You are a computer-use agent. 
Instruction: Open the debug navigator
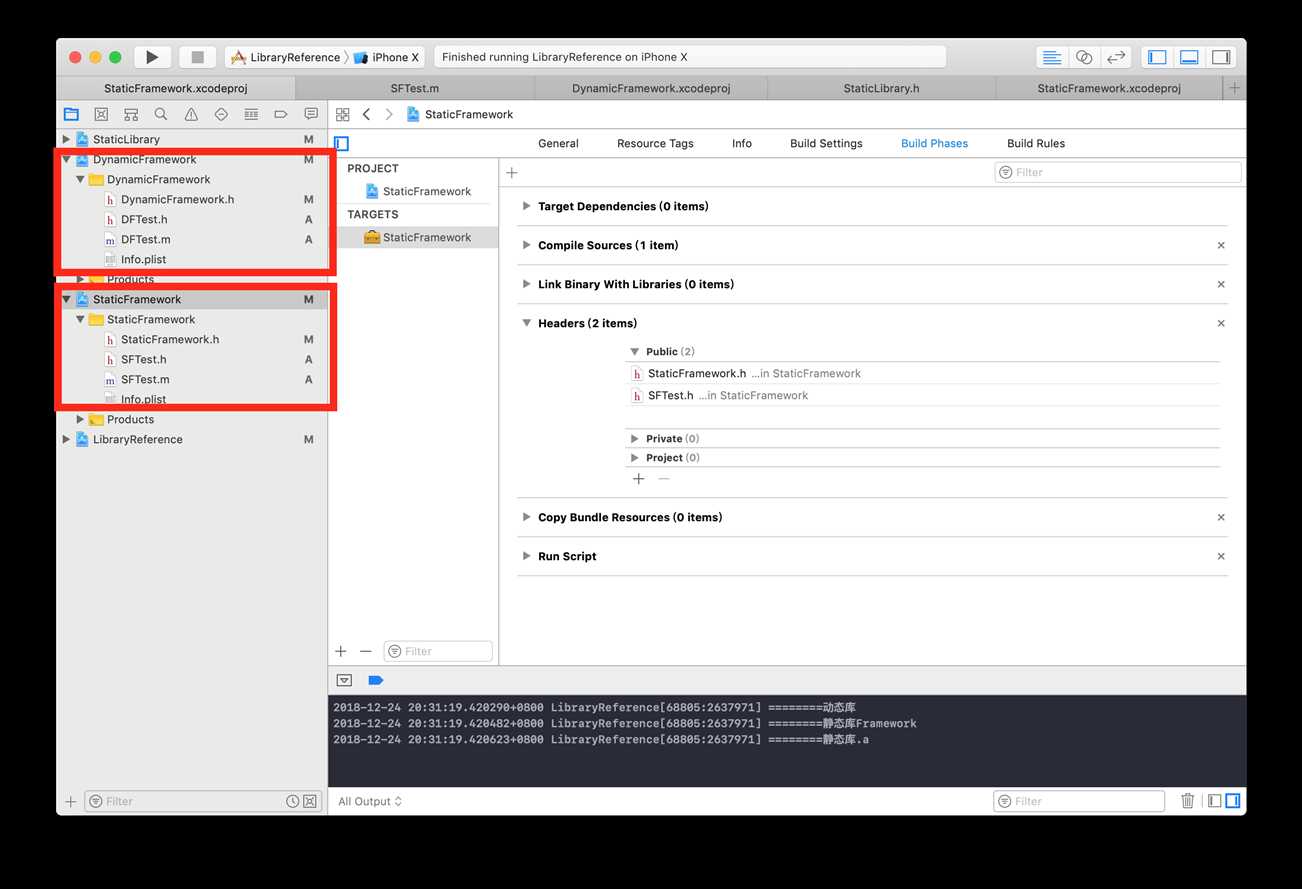click(251, 114)
